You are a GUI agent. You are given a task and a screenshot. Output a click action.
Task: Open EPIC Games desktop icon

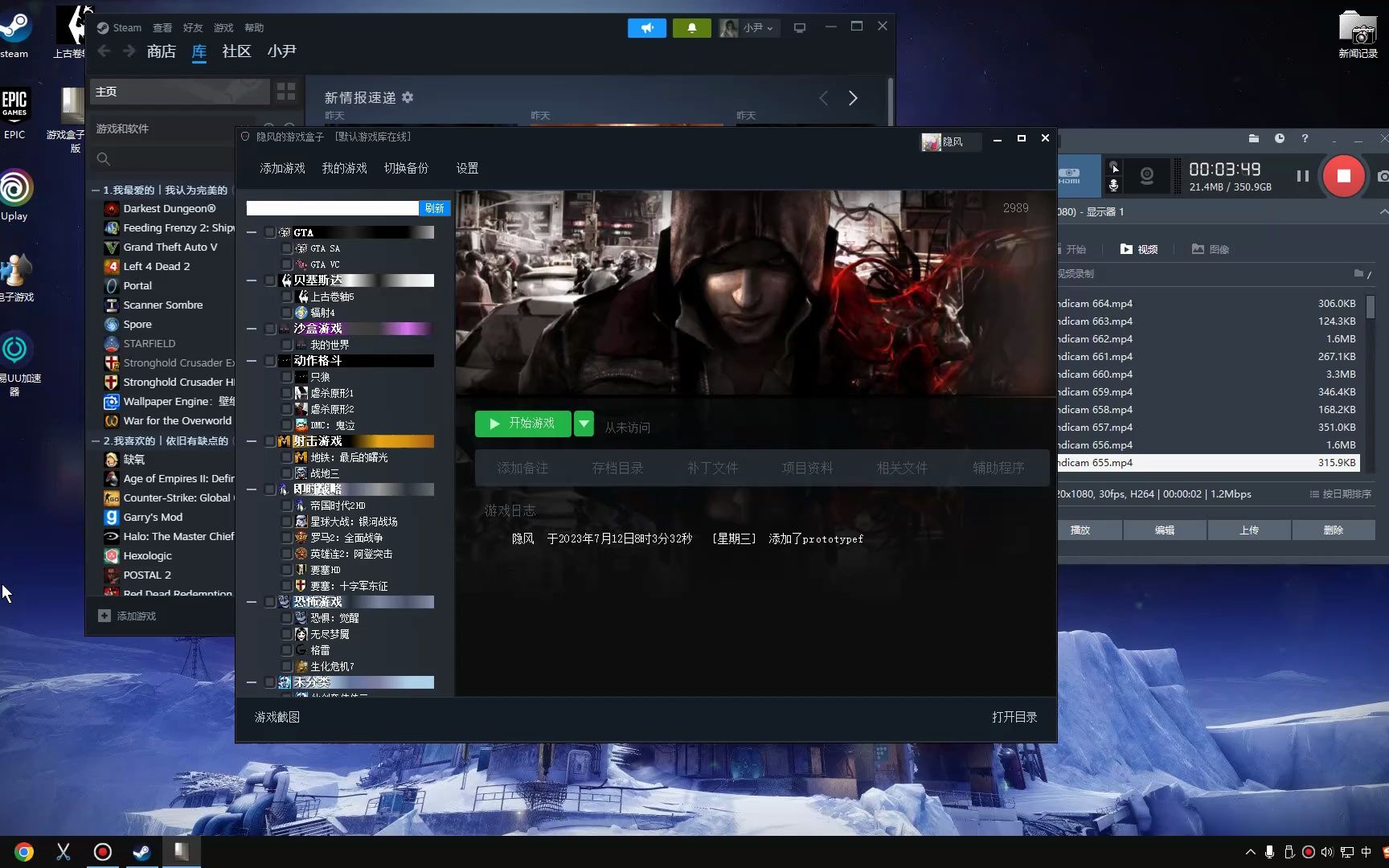pos(14,113)
